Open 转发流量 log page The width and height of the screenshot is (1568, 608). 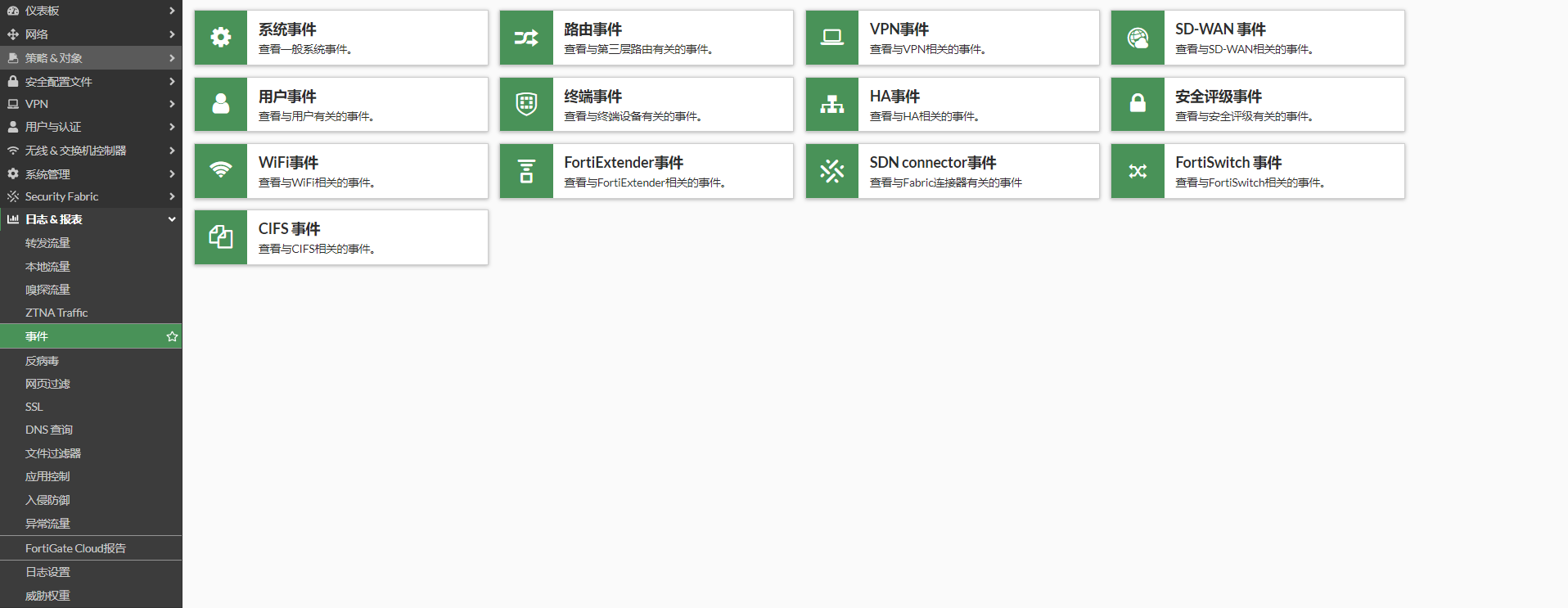47,243
